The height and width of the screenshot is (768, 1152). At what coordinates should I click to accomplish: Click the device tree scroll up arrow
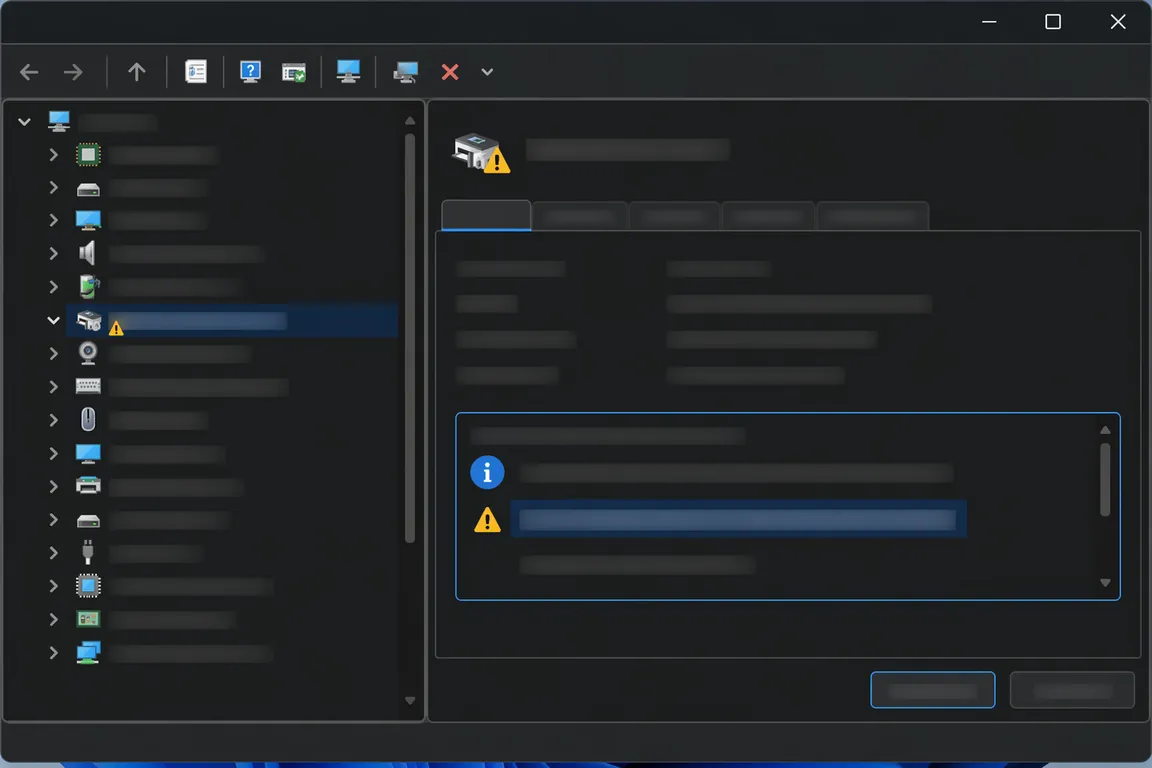(410, 121)
